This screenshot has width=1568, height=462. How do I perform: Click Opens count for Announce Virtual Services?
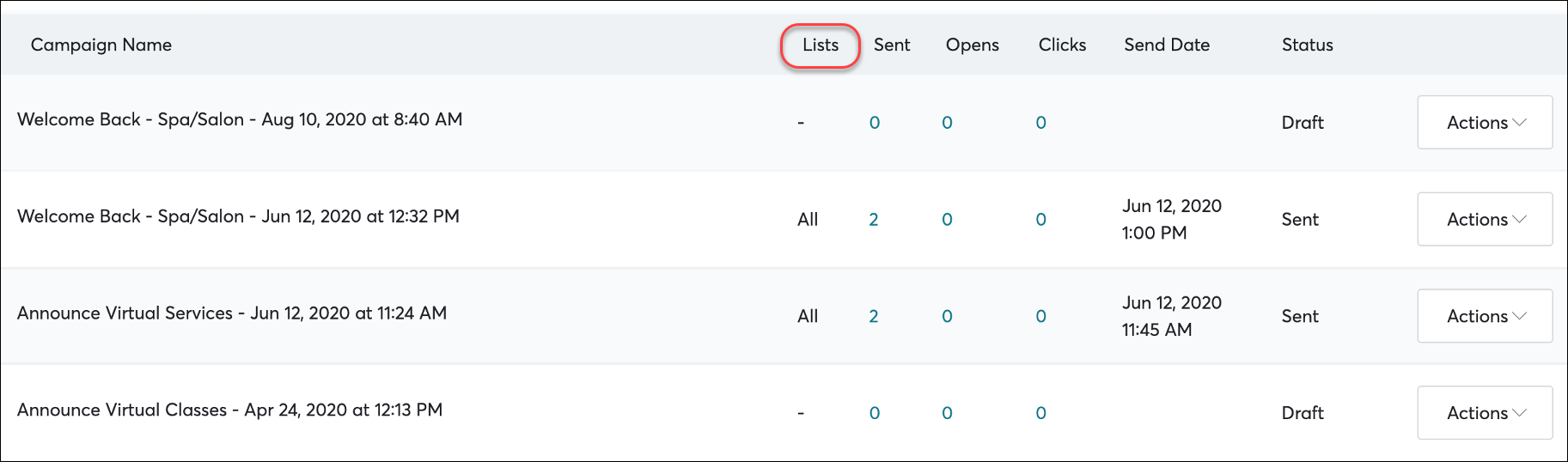(x=947, y=317)
